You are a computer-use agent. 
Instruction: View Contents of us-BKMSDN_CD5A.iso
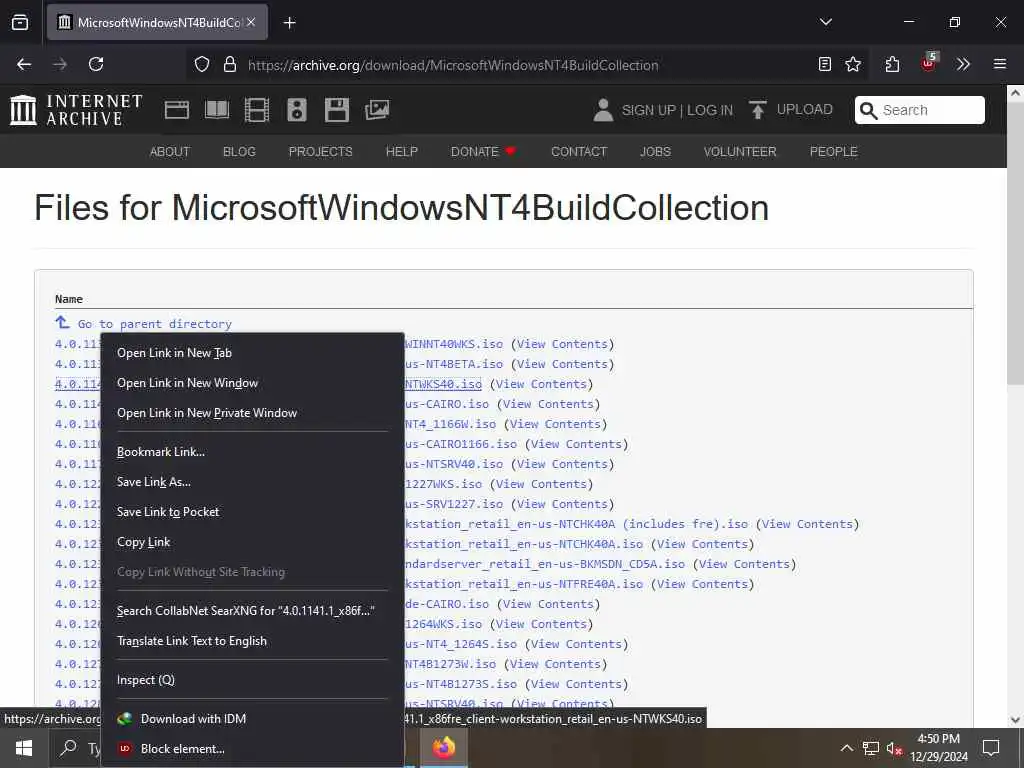point(744,564)
